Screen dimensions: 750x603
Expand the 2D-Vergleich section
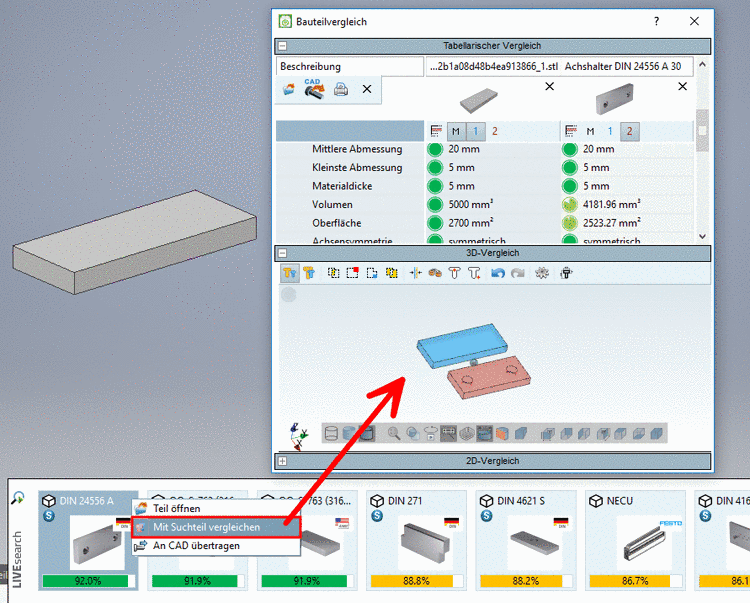point(283,461)
